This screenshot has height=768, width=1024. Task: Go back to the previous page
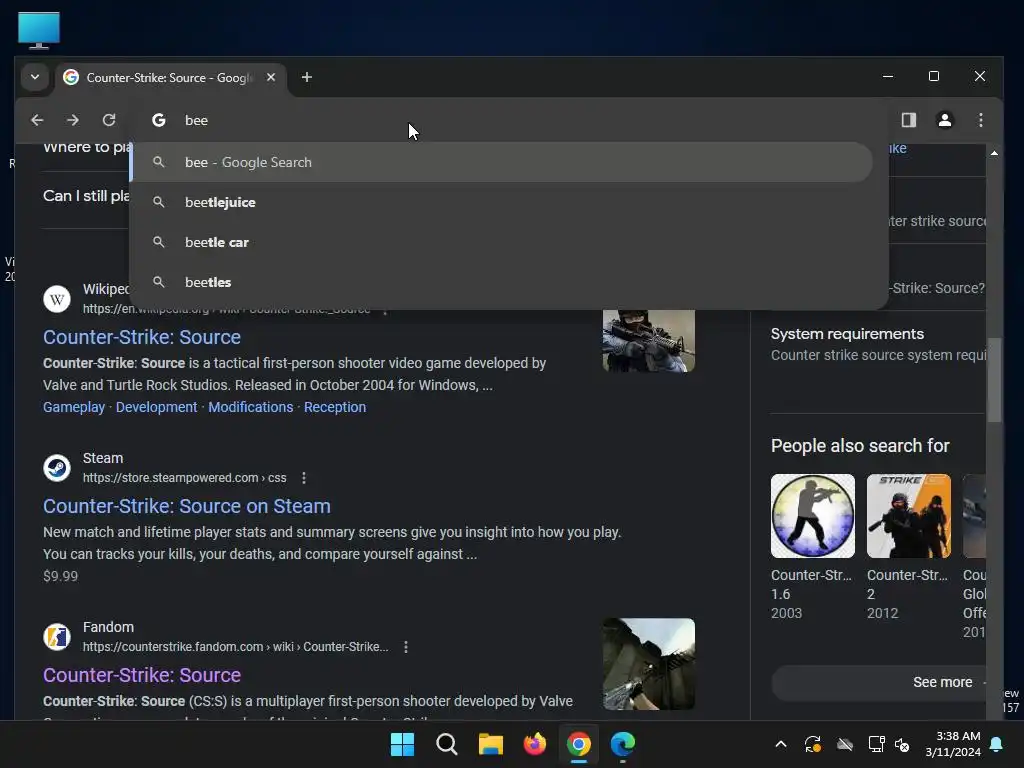click(37, 120)
